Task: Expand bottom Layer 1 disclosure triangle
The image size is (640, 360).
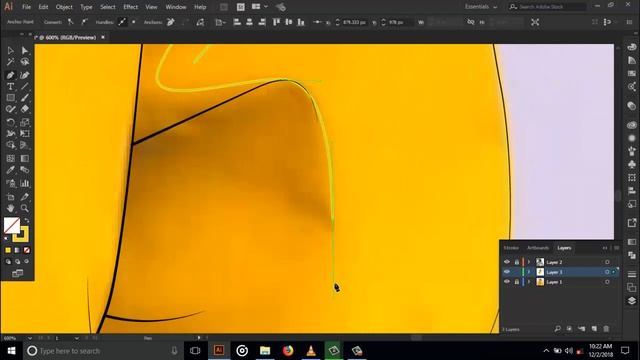Action: (x=529, y=282)
